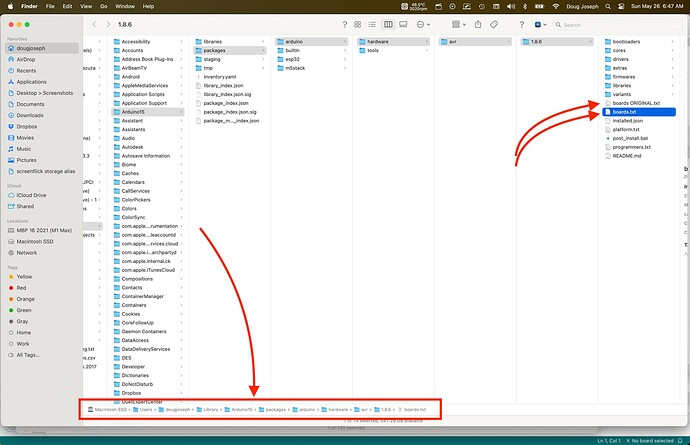This screenshot has height=445, width=690.
Task: Click the Bluetooth menu bar icon
Action: 525,6
